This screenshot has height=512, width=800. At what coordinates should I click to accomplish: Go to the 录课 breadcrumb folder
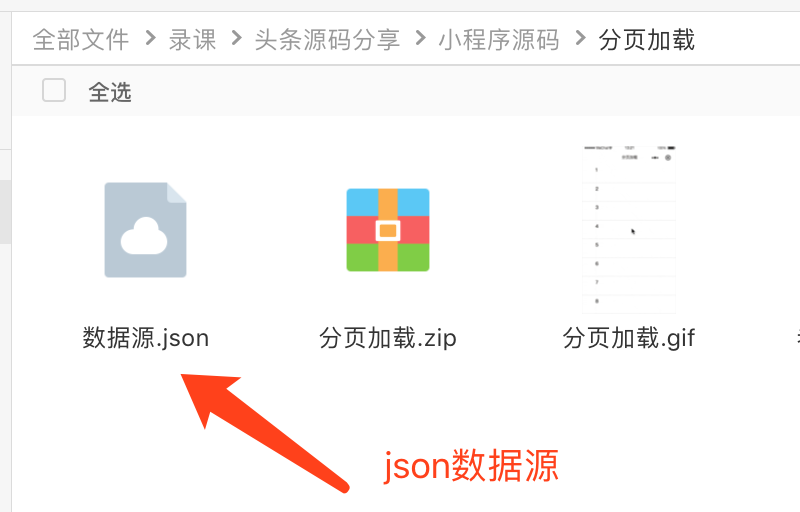pos(193,40)
